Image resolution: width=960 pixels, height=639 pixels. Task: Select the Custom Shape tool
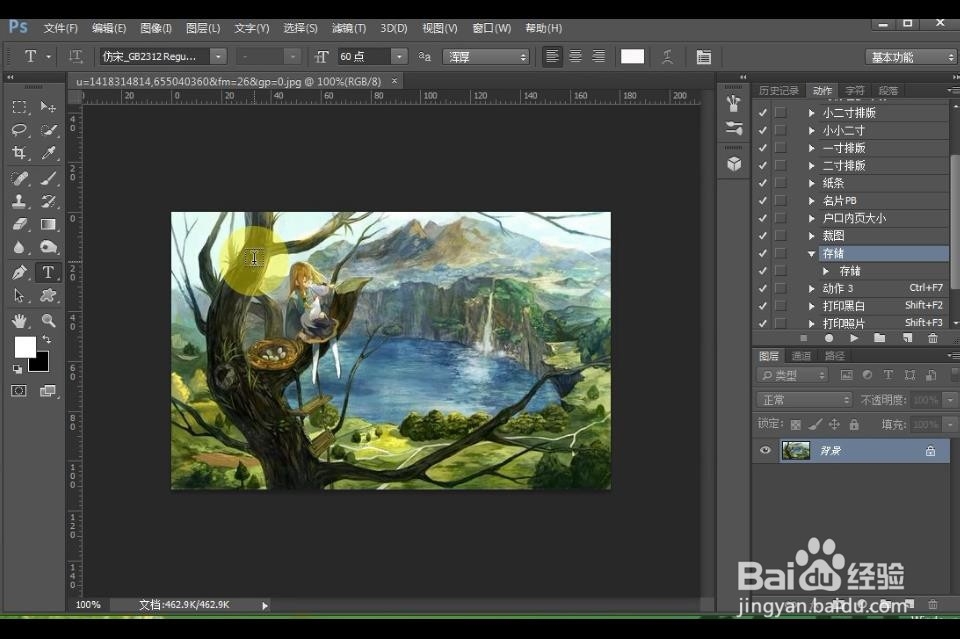48,296
